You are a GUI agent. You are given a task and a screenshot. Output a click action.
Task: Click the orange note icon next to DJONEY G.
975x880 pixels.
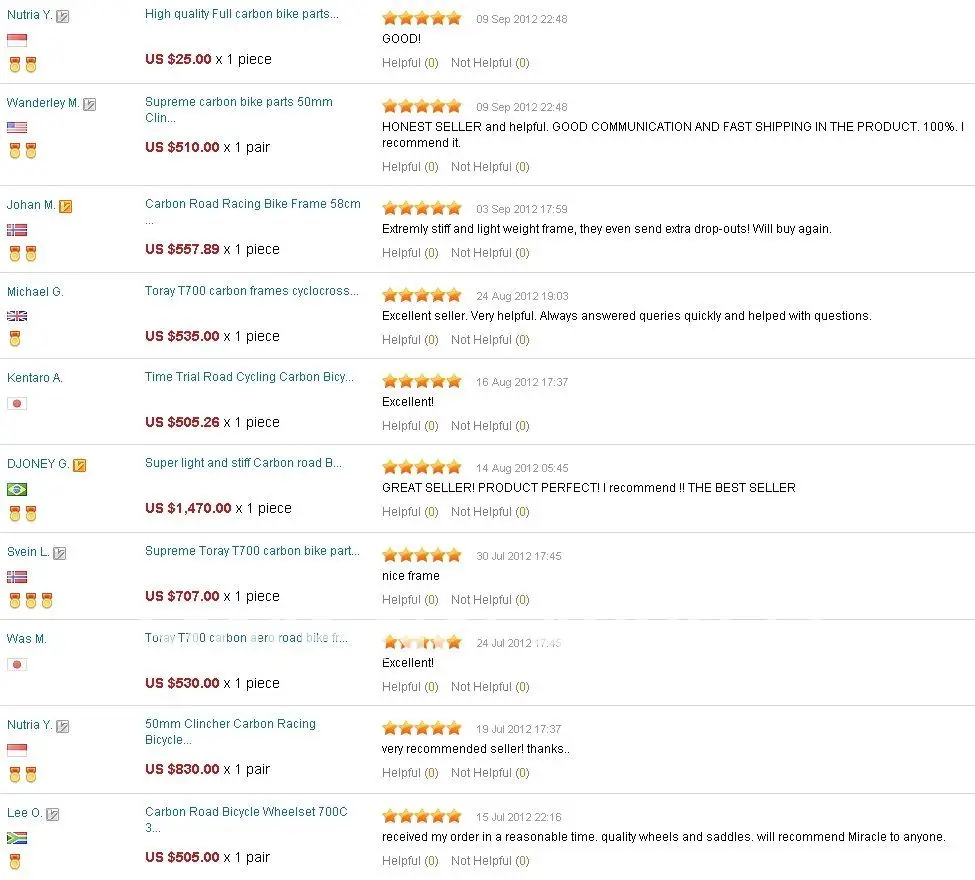point(80,465)
